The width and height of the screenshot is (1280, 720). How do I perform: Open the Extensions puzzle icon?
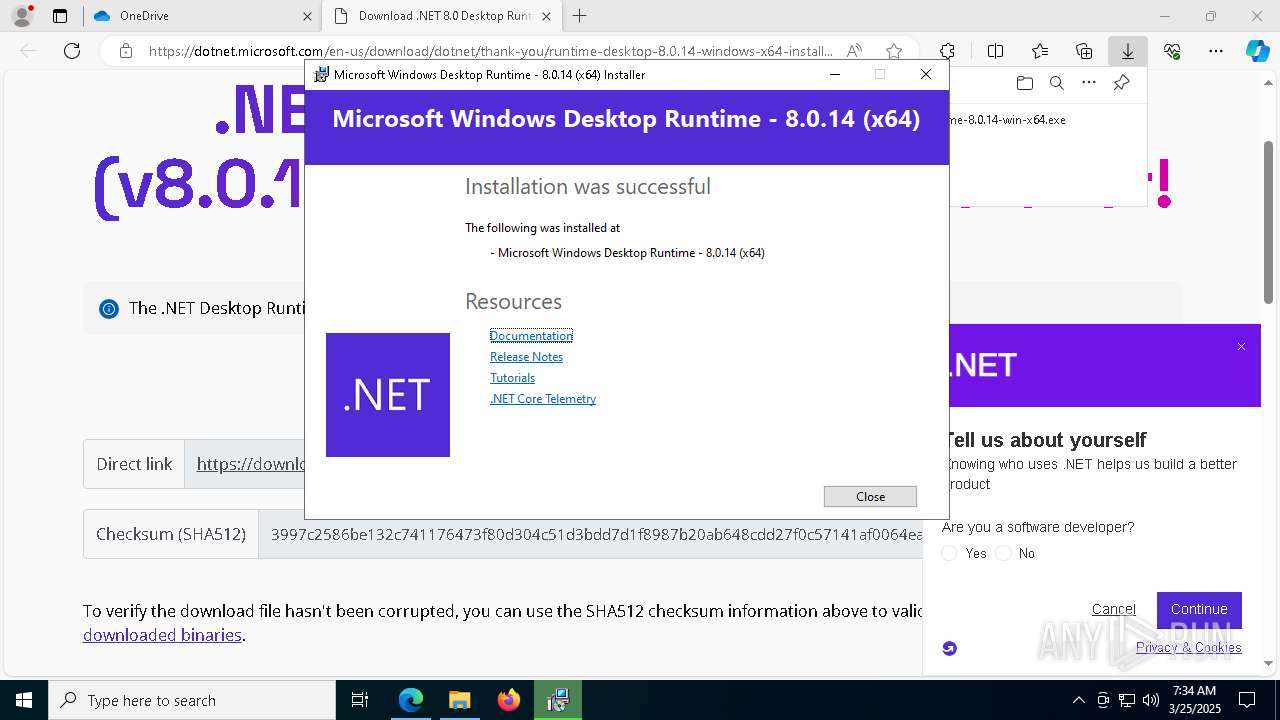coord(947,51)
